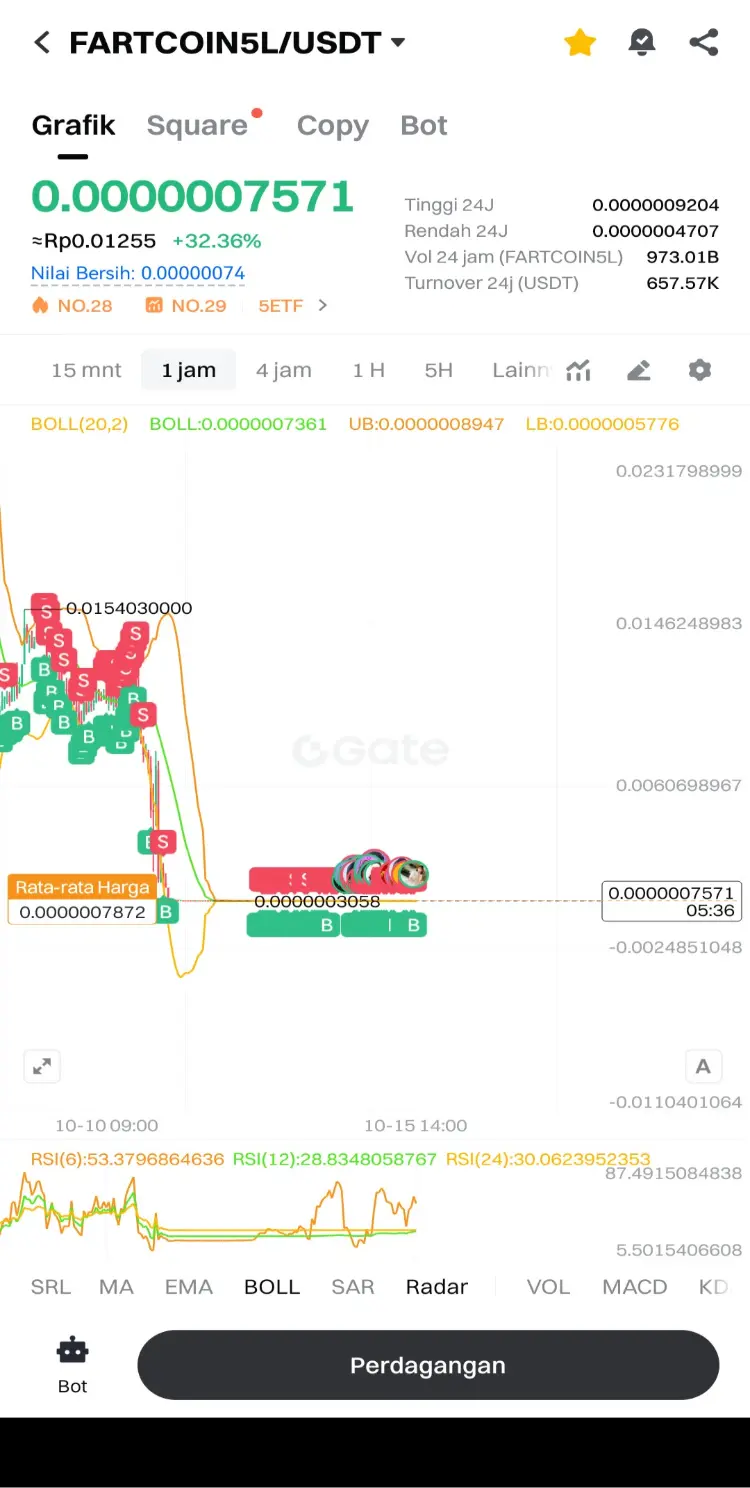750x1488 pixels.
Task: Select VOL sub-indicator
Action: 548,1287
